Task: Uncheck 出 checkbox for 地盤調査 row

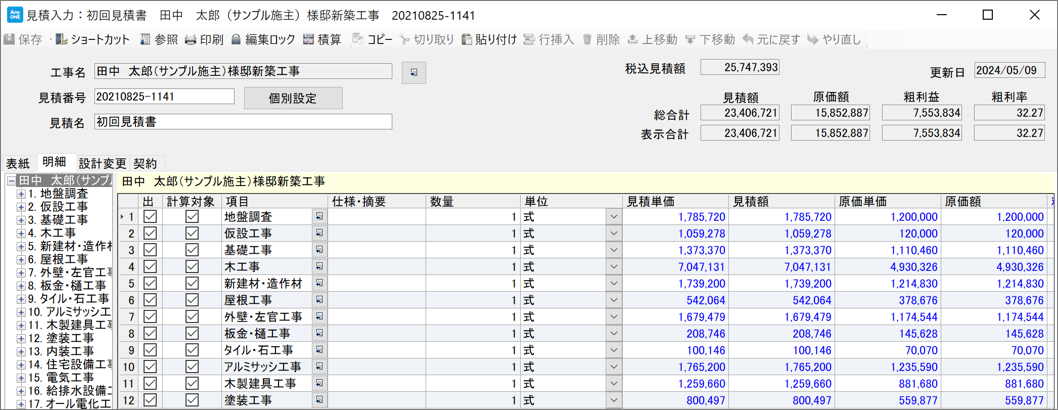Action: (150, 217)
